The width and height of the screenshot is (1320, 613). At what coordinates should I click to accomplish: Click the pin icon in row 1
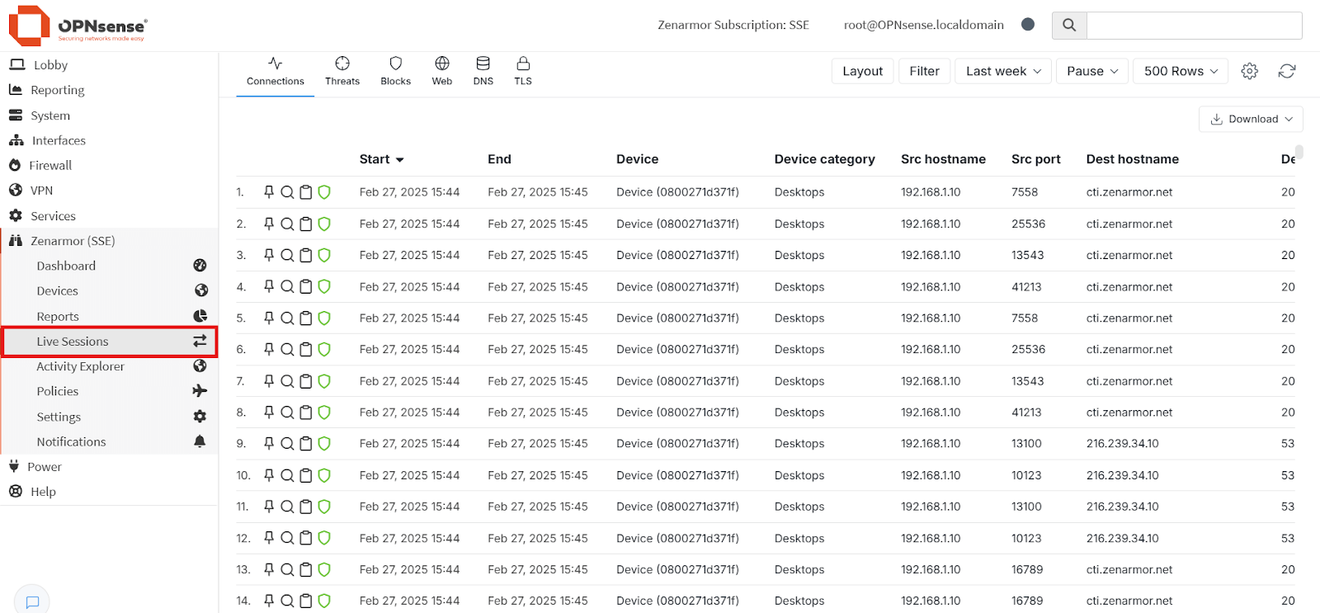click(x=269, y=192)
